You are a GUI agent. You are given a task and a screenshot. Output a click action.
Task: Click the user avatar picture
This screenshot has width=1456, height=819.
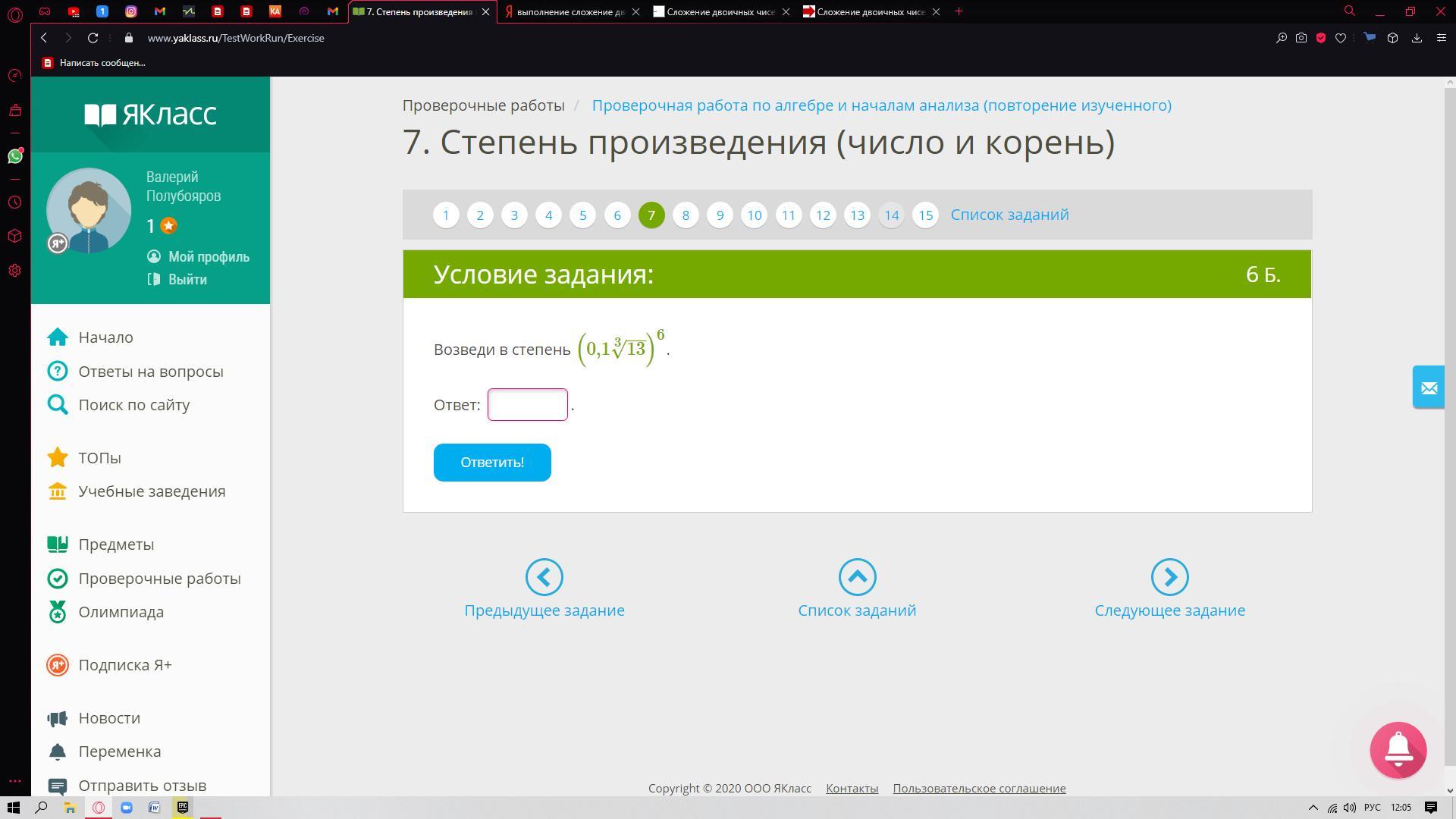pyautogui.click(x=89, y=210)
